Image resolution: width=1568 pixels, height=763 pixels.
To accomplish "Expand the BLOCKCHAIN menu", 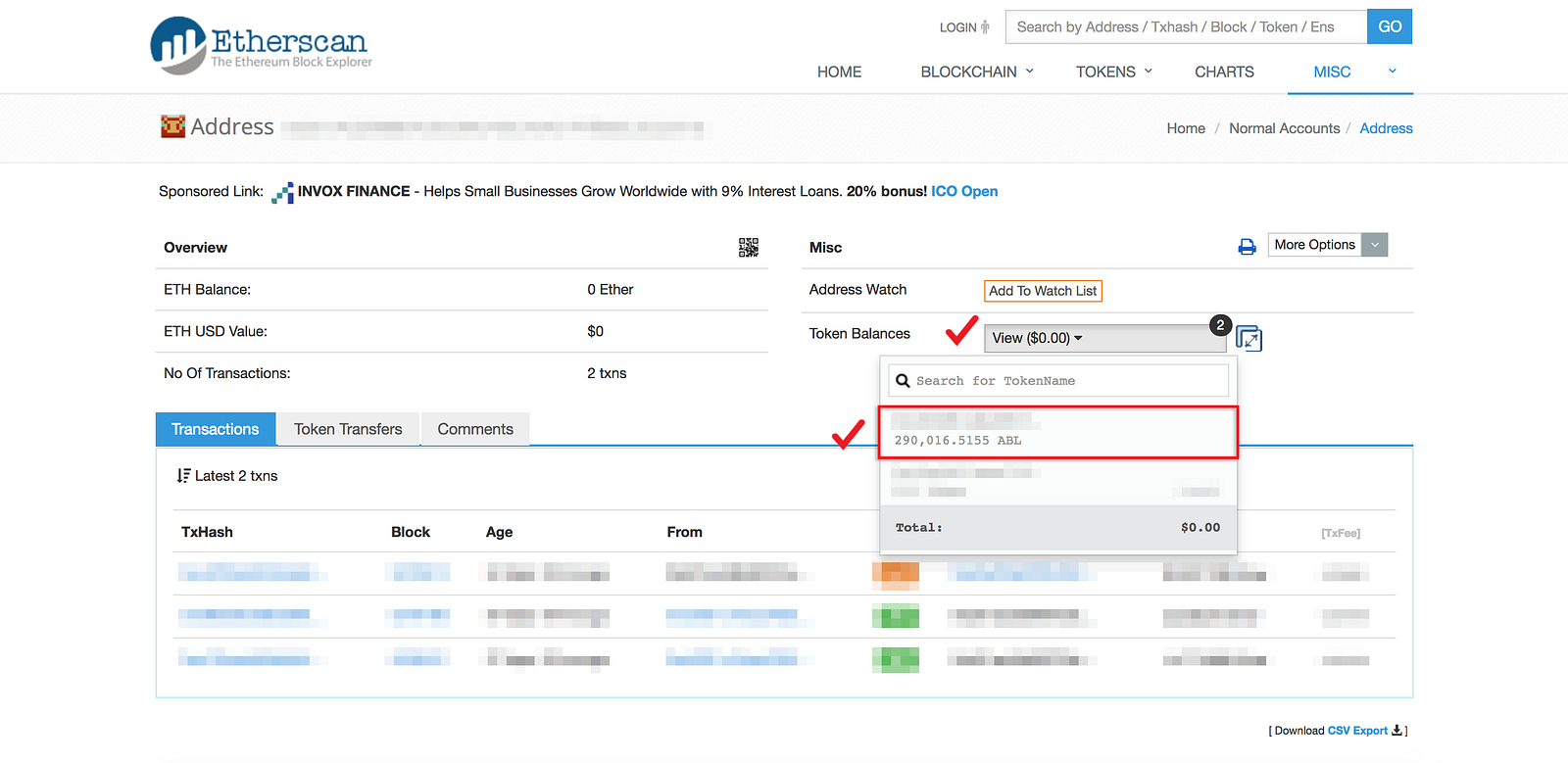I will pyautogui.click(x=977, y=72).
